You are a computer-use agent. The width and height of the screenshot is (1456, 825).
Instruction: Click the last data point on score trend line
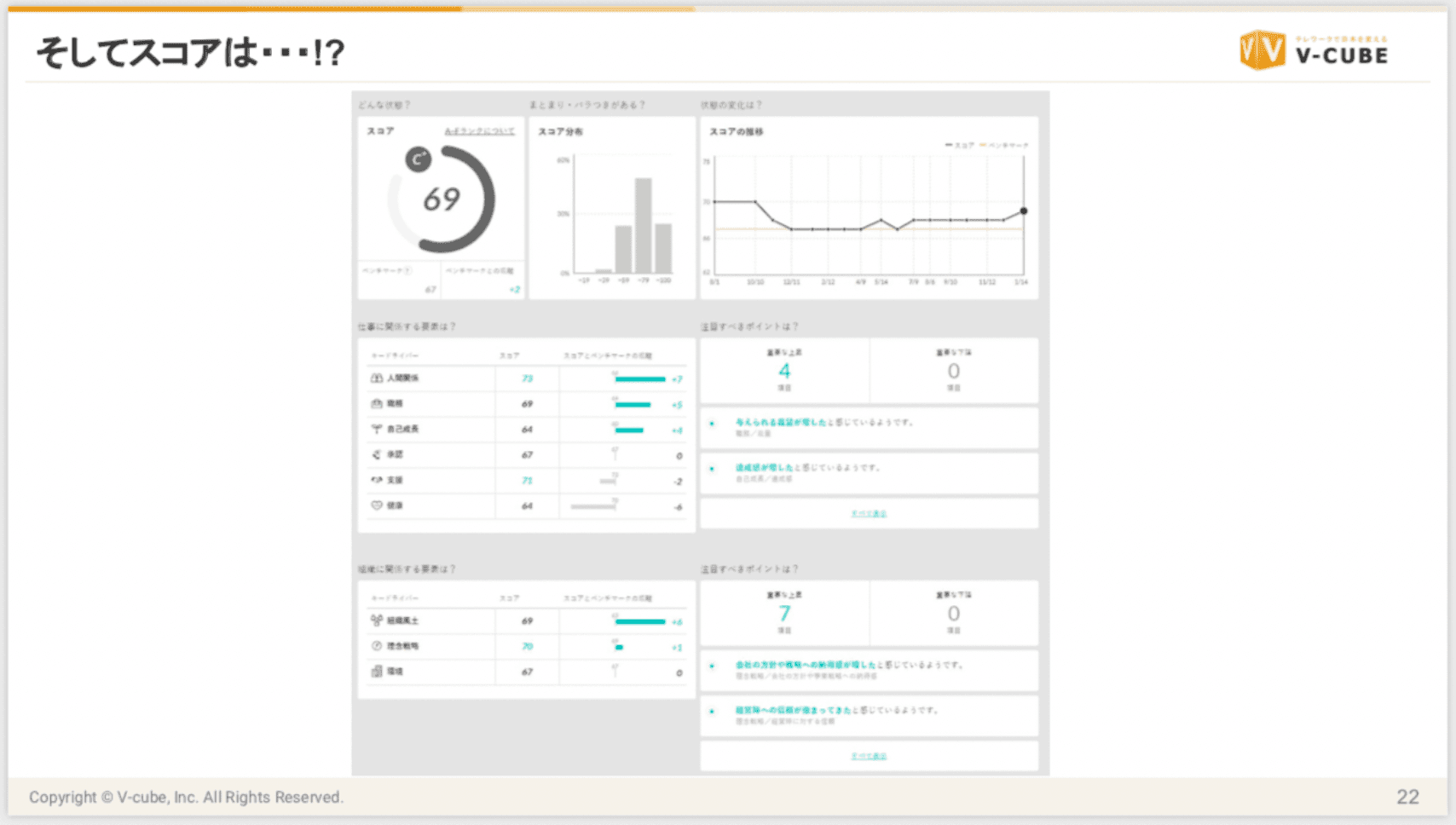point(1024,211)
